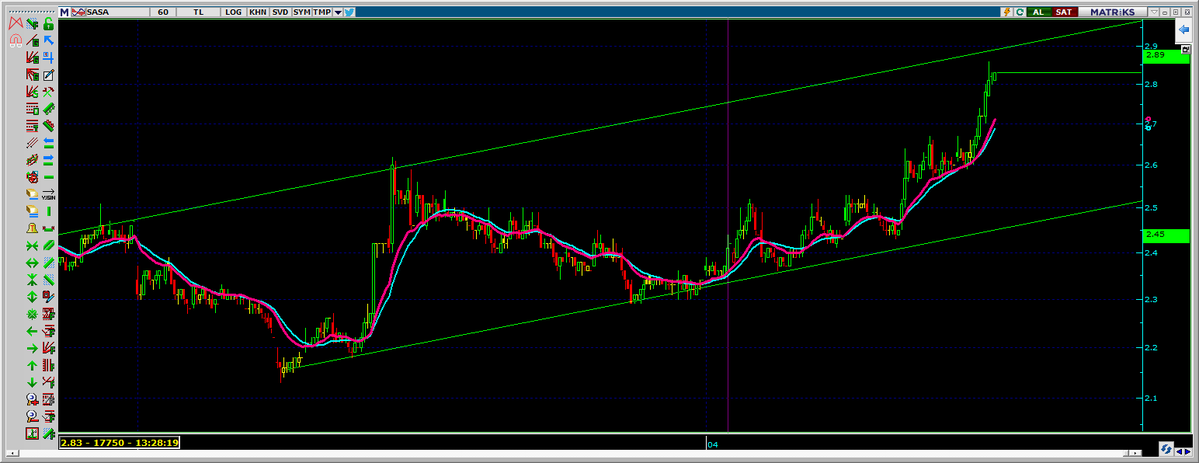Click the red SAT sell button
Screen dimensions: 1199x463
1063,12
